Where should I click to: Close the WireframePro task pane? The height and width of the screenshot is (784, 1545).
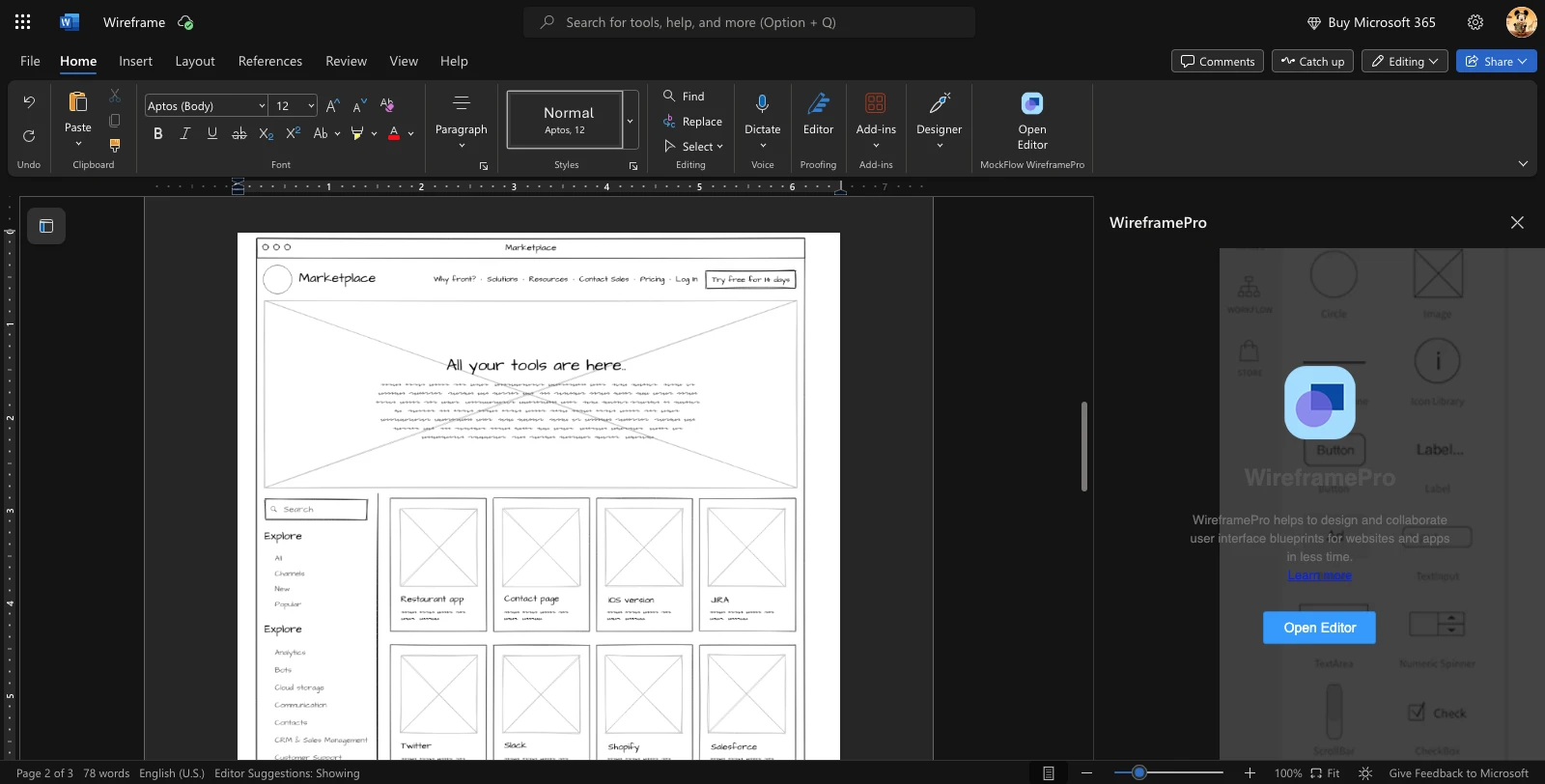tap(1517, 222)
